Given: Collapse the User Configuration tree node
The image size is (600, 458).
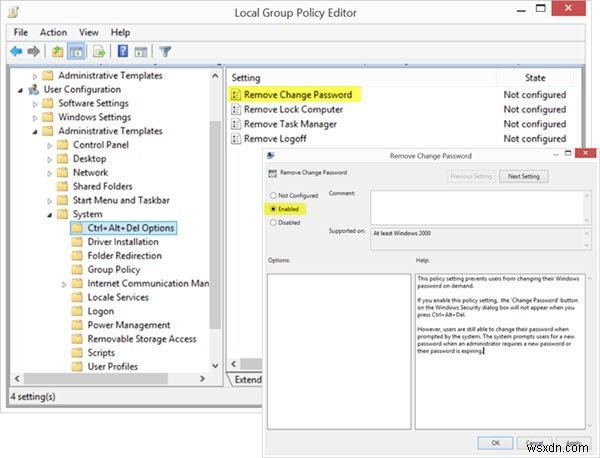Looking at the screenshot, I should [20, 90].
